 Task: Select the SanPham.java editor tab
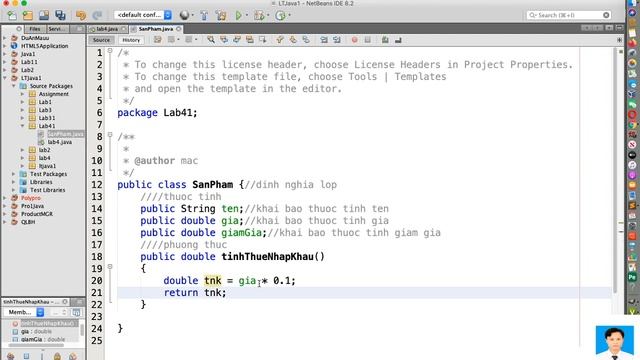(156, 29)
